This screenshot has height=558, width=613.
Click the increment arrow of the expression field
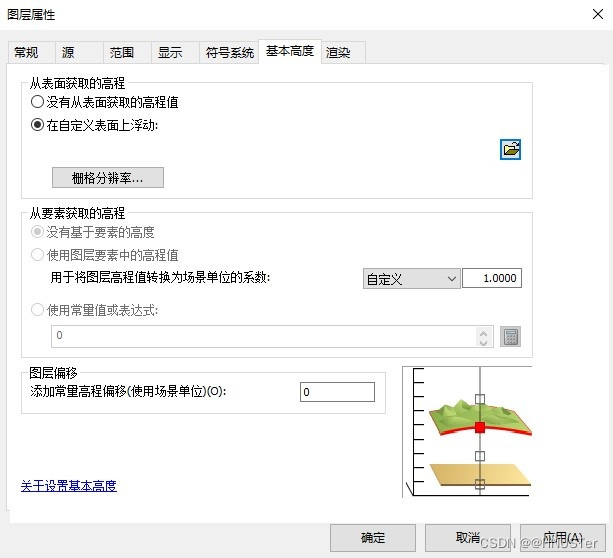484,333
